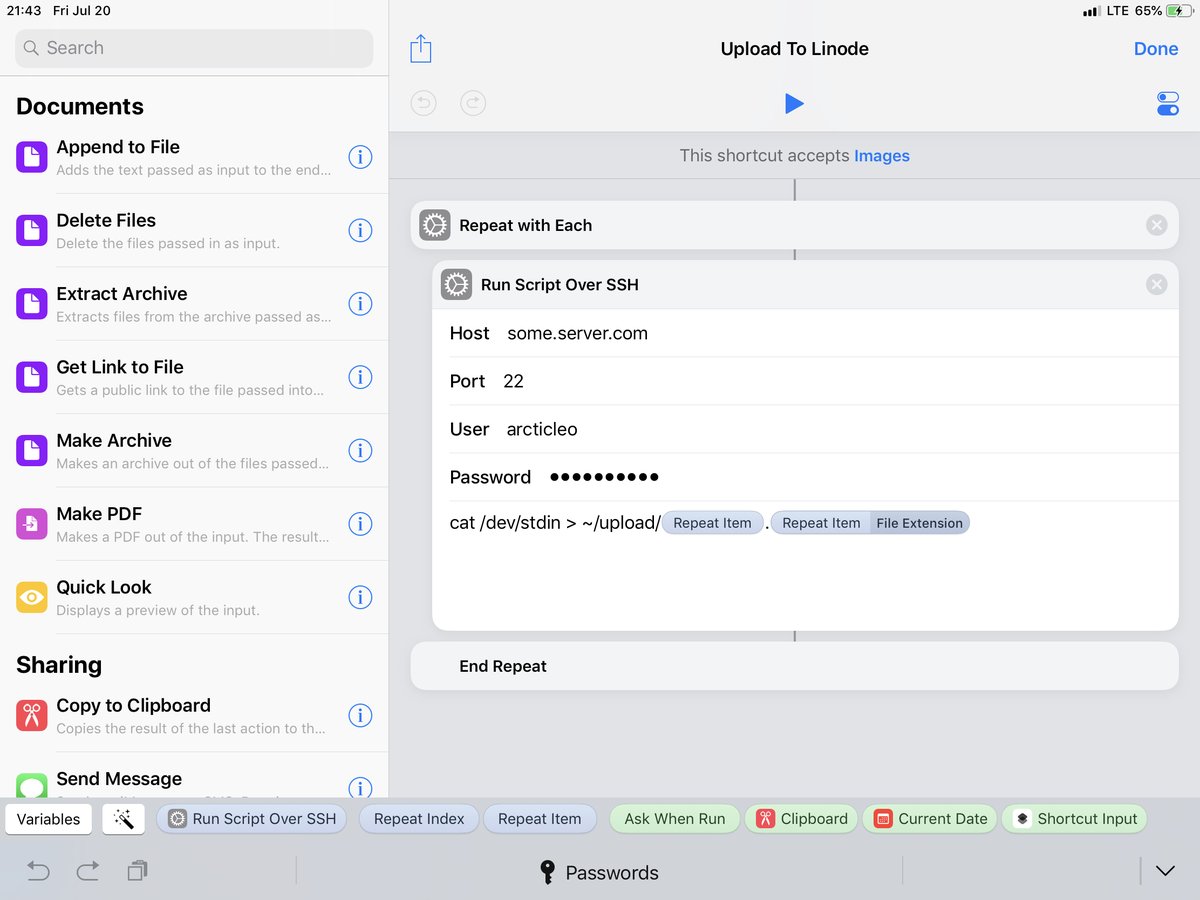Show info for Delete Files

(x=360, y=230)
